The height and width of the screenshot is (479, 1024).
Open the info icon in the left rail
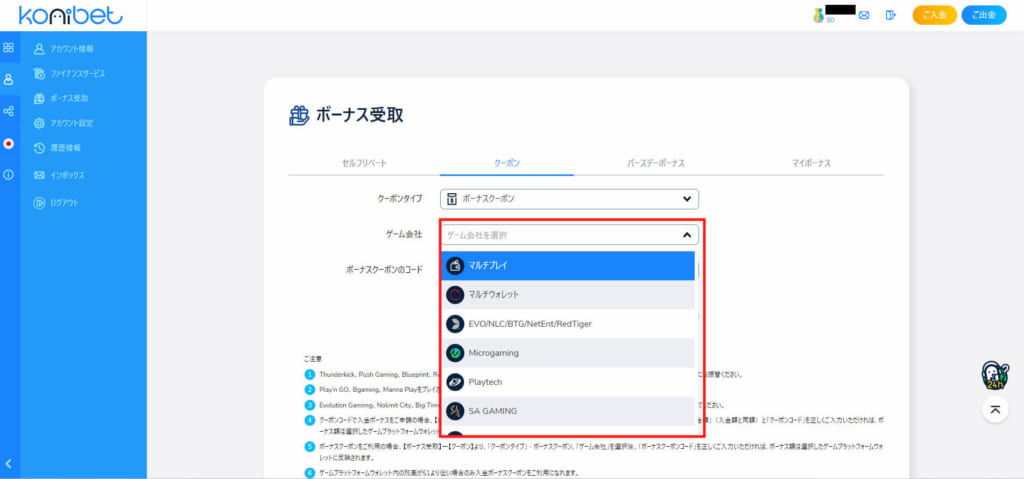click(x=8, y=175)
